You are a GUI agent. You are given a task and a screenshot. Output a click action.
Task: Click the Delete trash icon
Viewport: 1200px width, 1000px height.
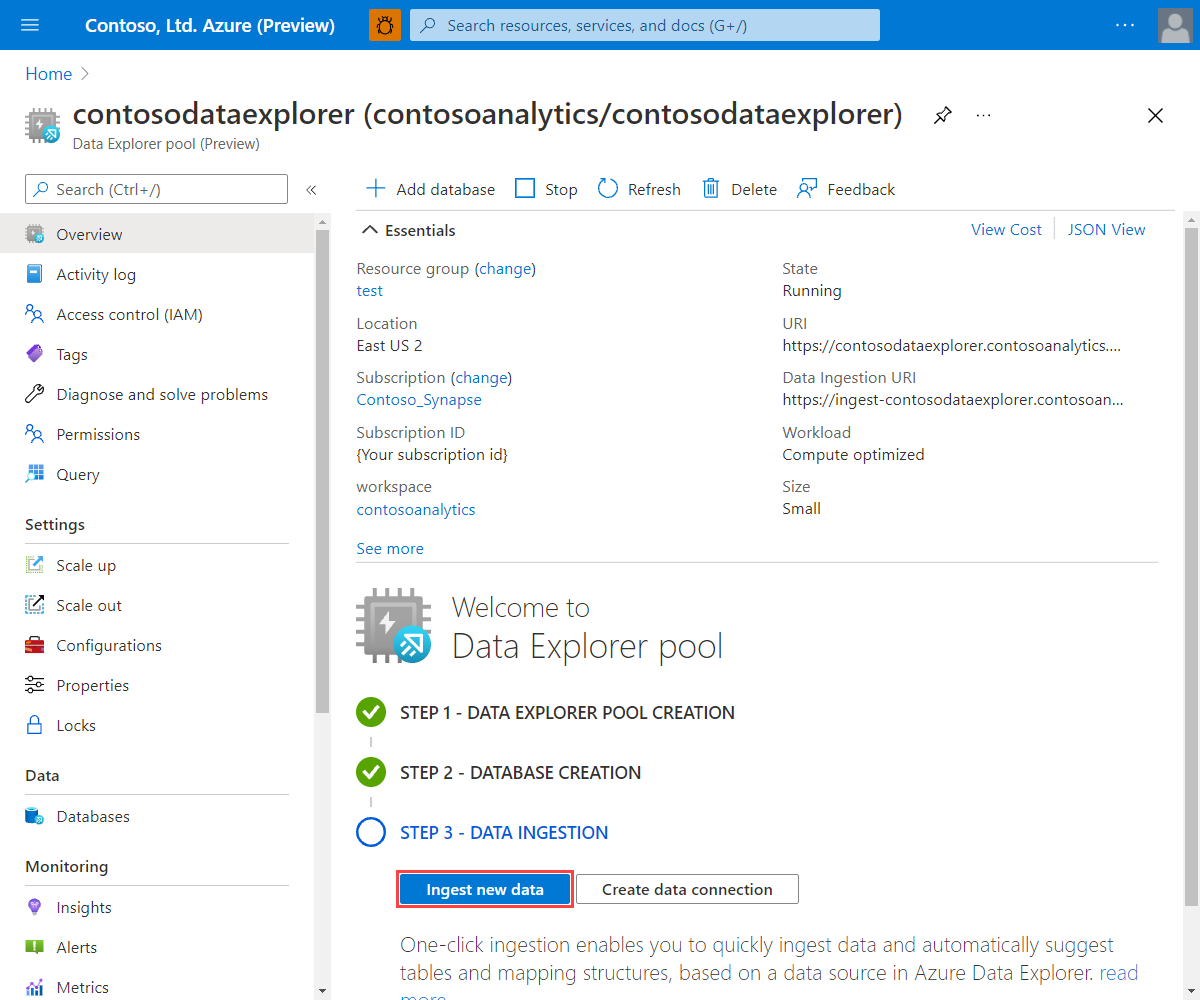click(x=711, y=188)
